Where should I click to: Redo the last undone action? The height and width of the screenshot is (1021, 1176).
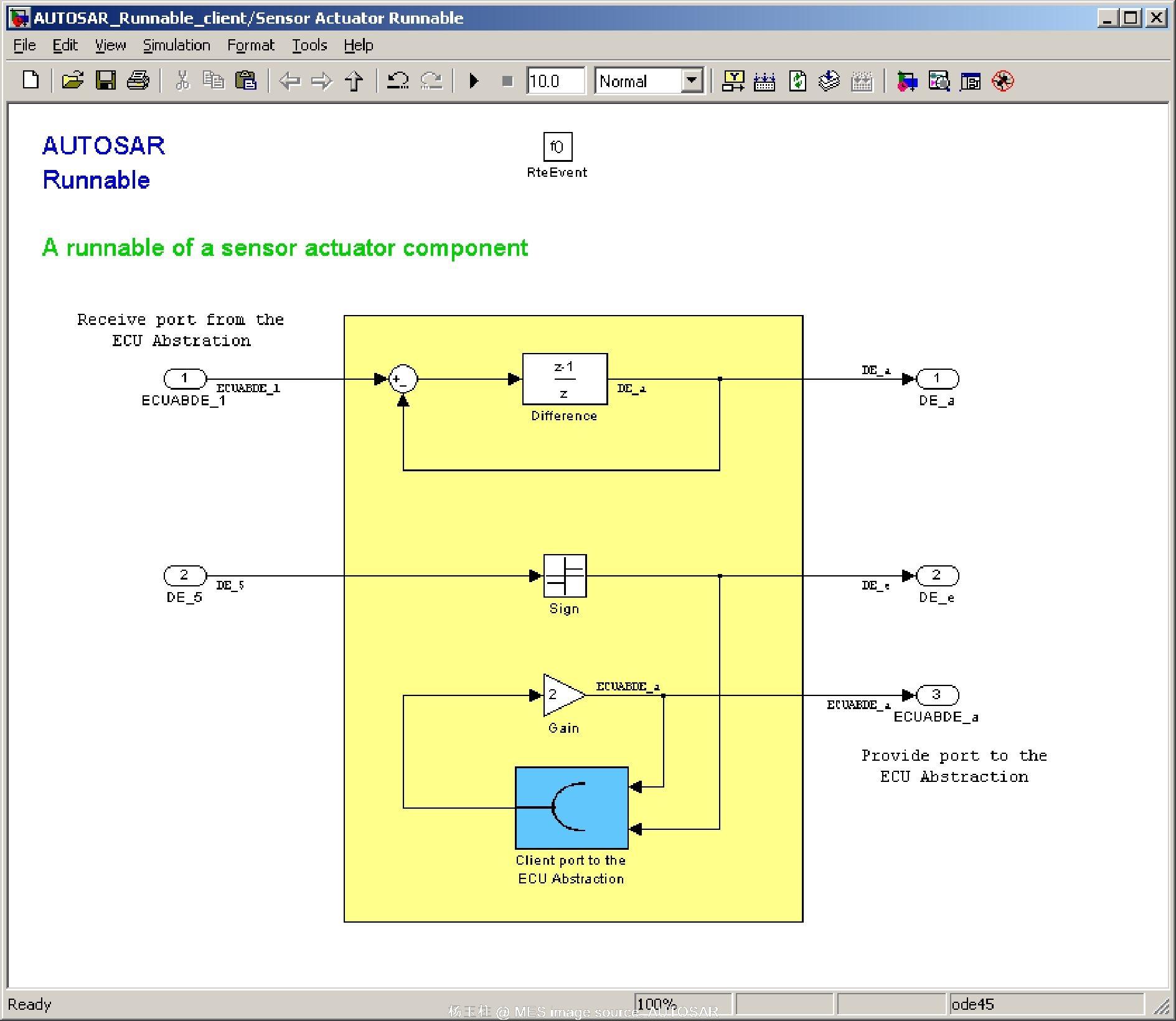[430, 81]
